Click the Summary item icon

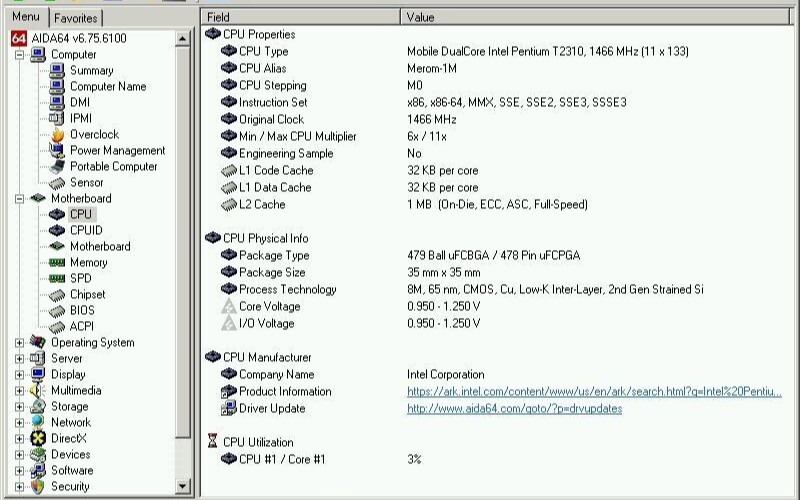(x=57, y=70)
